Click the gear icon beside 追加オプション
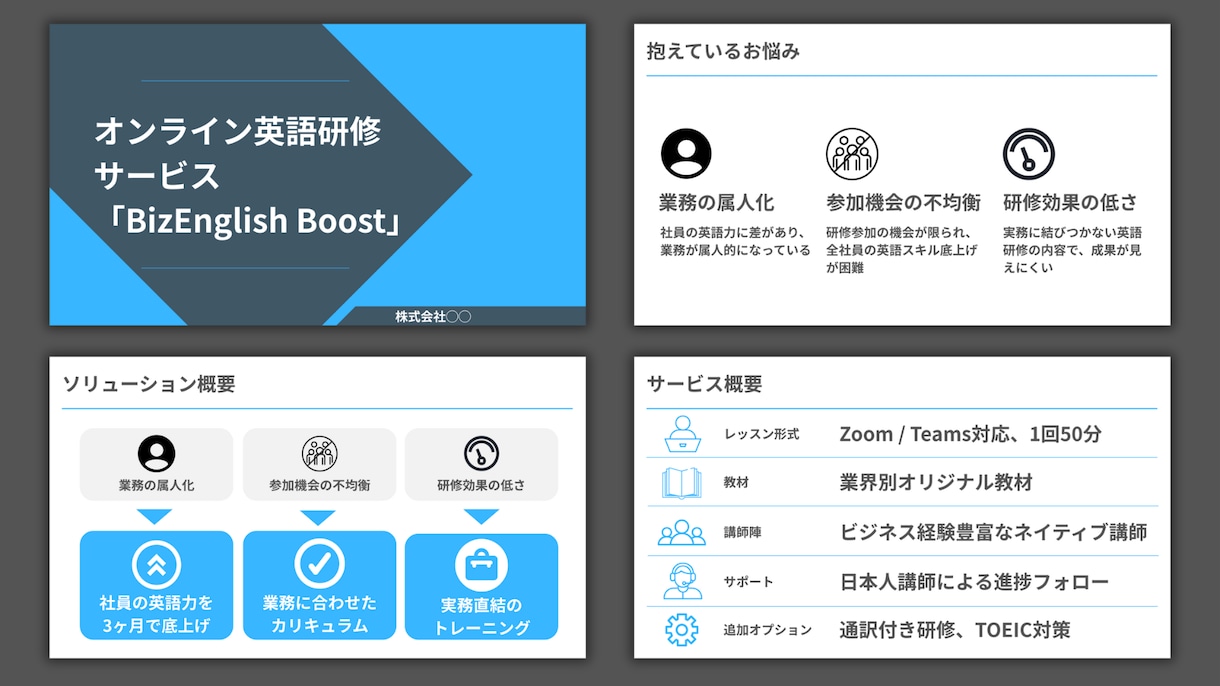This screenshot has width=1220, height=686. [682, 630]
